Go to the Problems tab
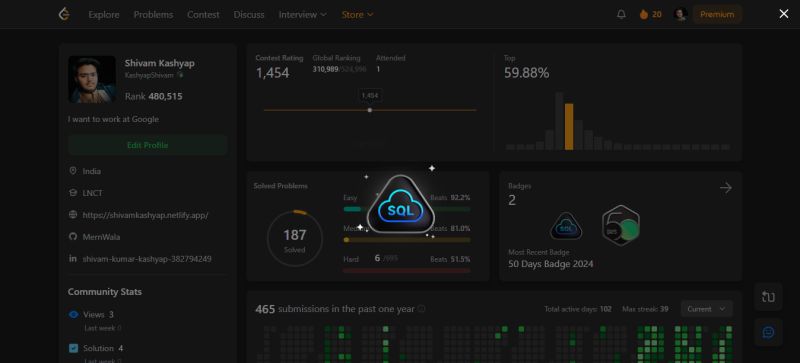This screenshot has width=800, height=363. pos(153,15)
